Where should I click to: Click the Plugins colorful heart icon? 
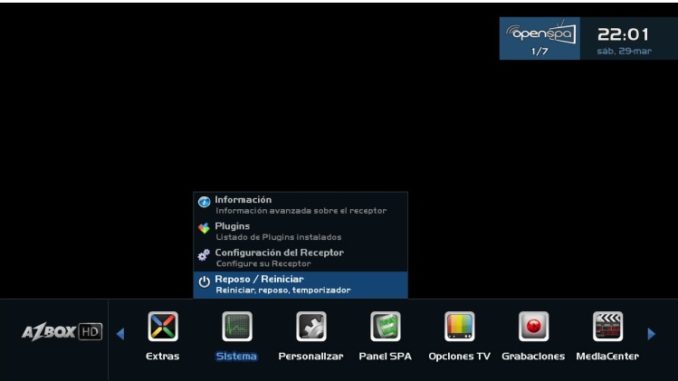[x=204, y=228]
